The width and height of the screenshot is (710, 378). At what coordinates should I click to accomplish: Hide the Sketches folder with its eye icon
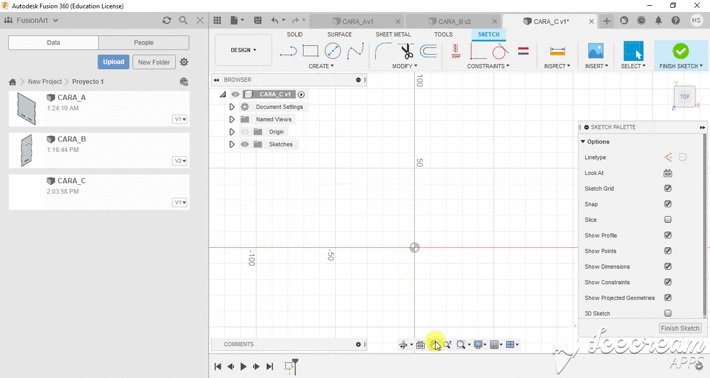245,144
